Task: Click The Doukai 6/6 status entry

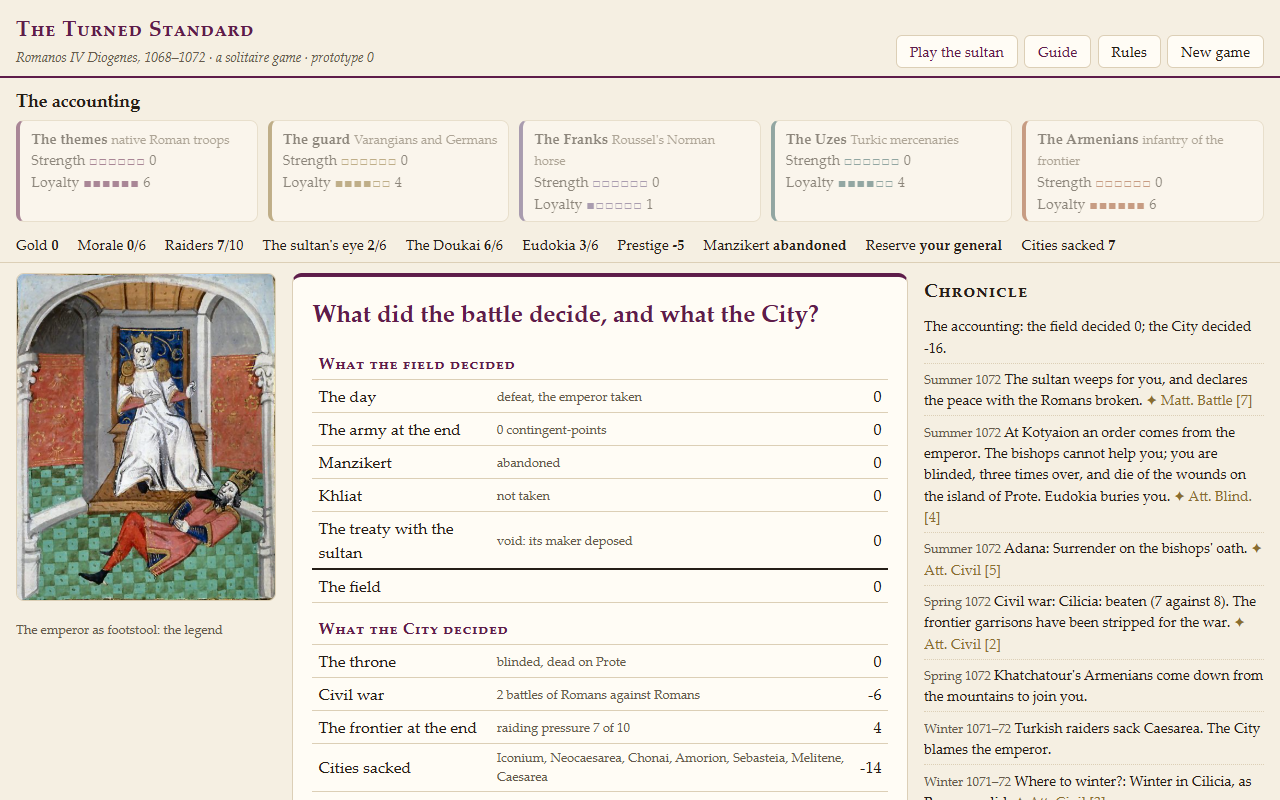Action: point(454,245)
